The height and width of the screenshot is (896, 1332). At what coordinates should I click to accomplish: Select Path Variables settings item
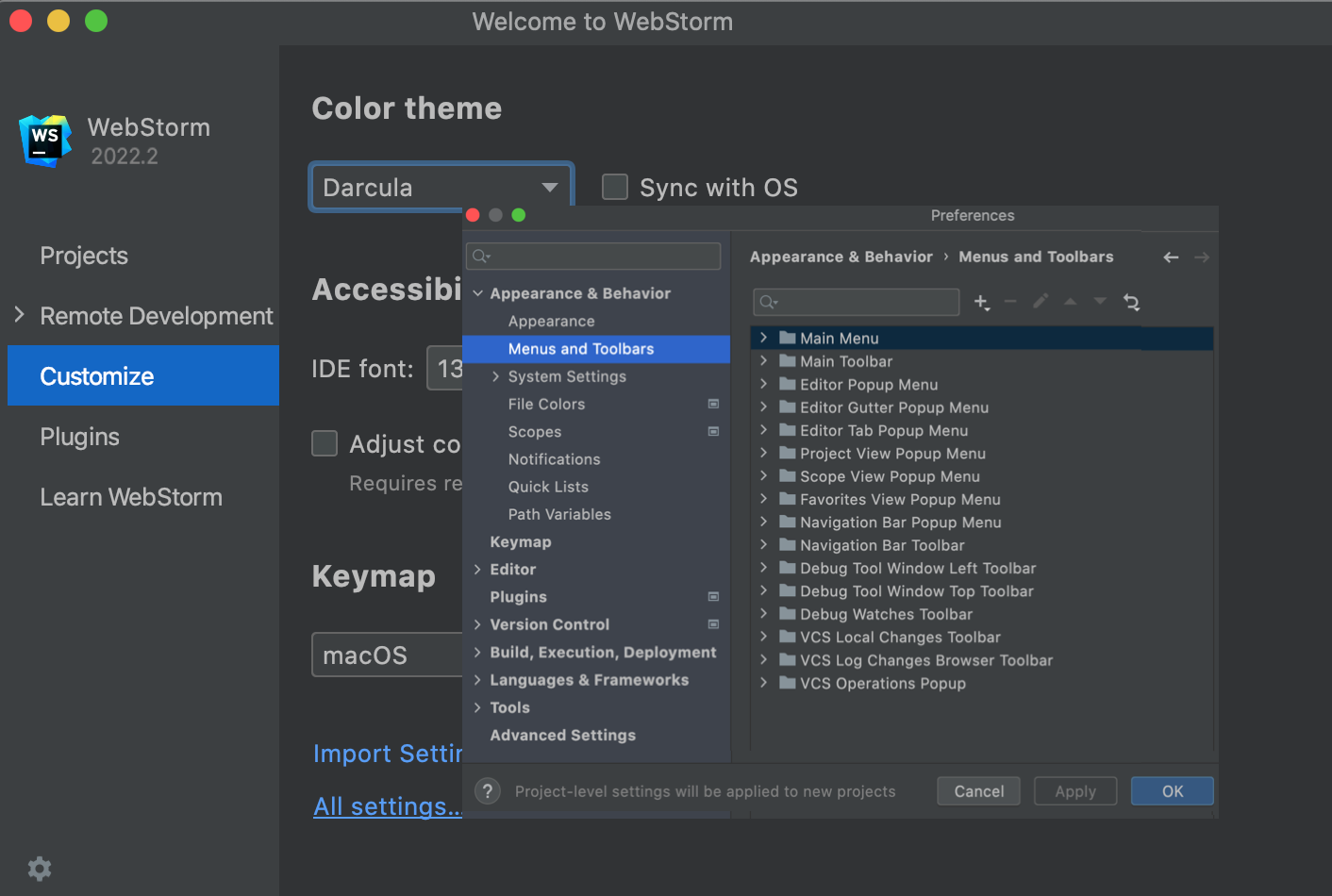[559, 514]
